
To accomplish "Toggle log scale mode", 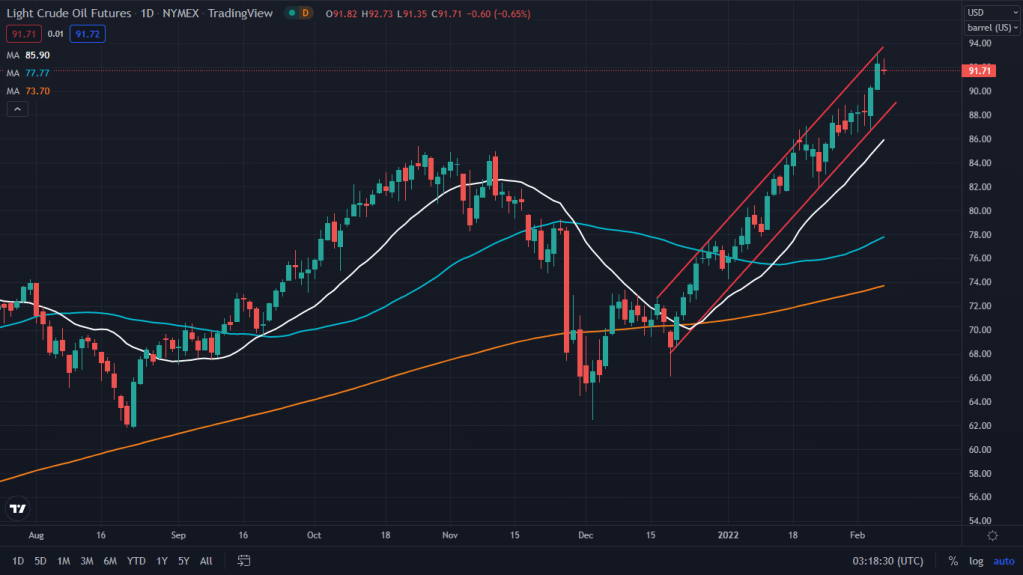I will click(x=975, y=561).
